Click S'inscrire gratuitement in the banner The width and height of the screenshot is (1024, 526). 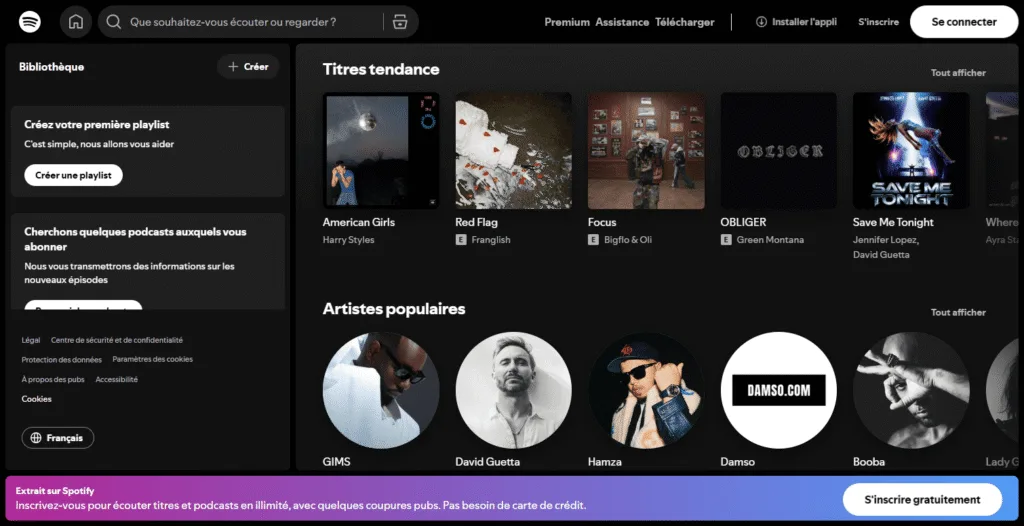coord(922,500)
